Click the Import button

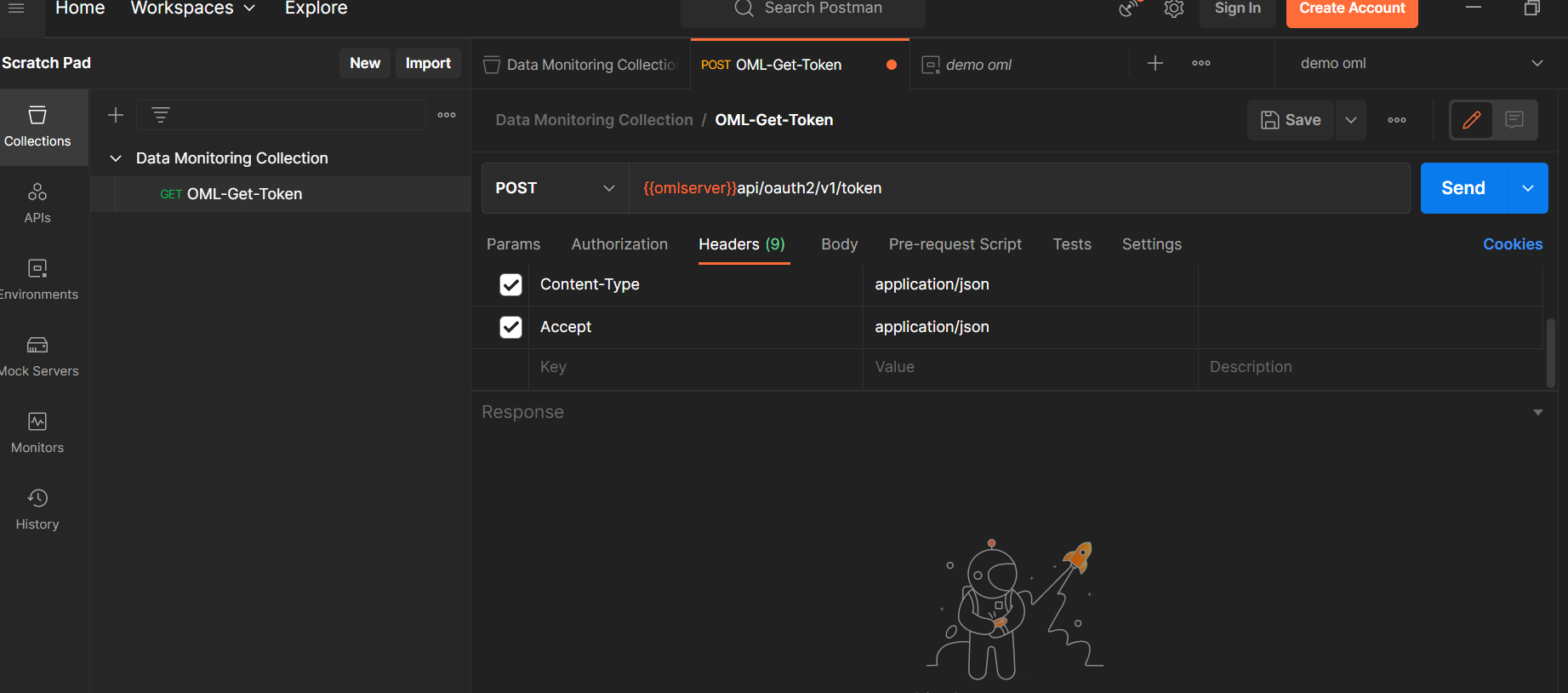point(428,63)
